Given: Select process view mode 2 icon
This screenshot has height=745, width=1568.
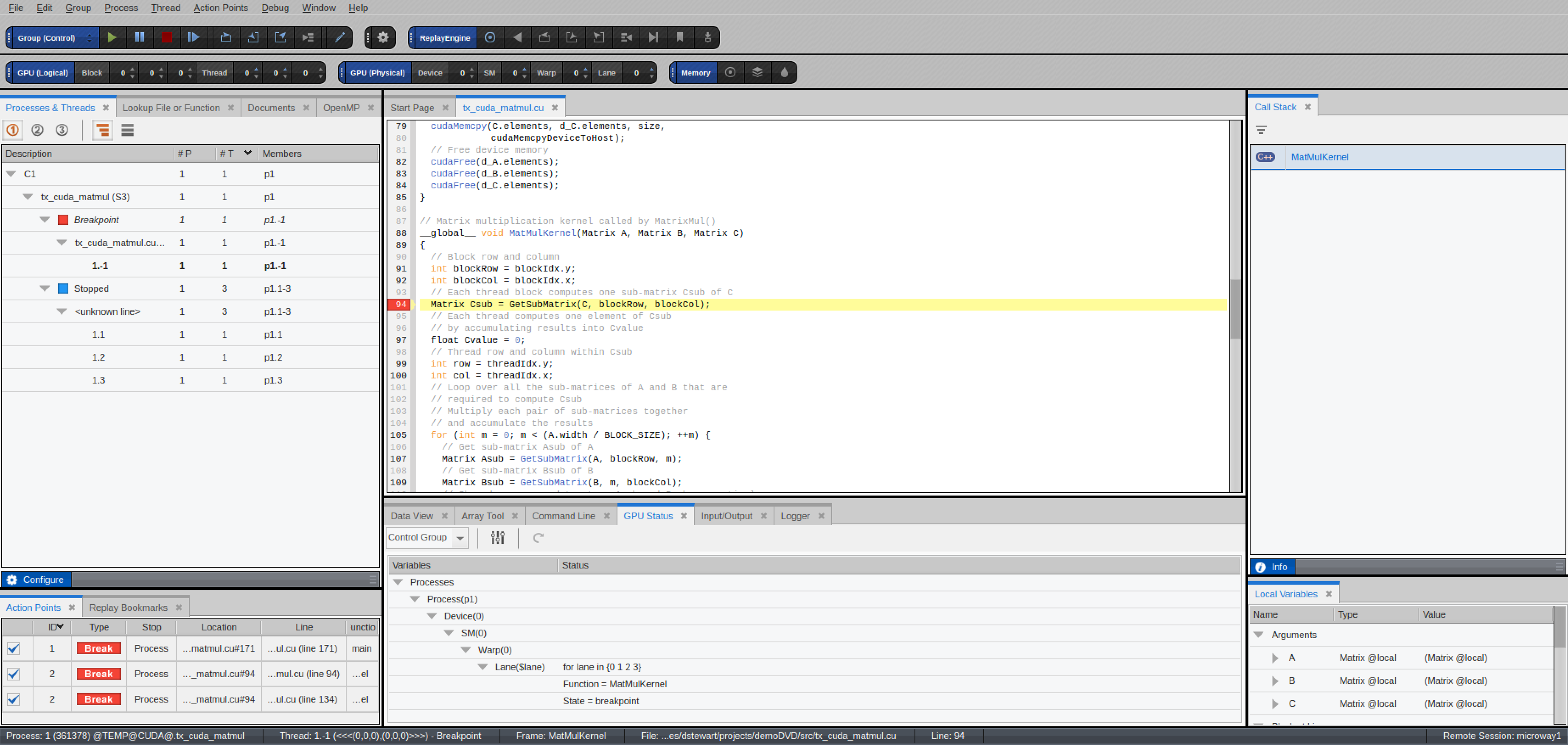Looking at the screenshot, I should (x=37, y=130).
